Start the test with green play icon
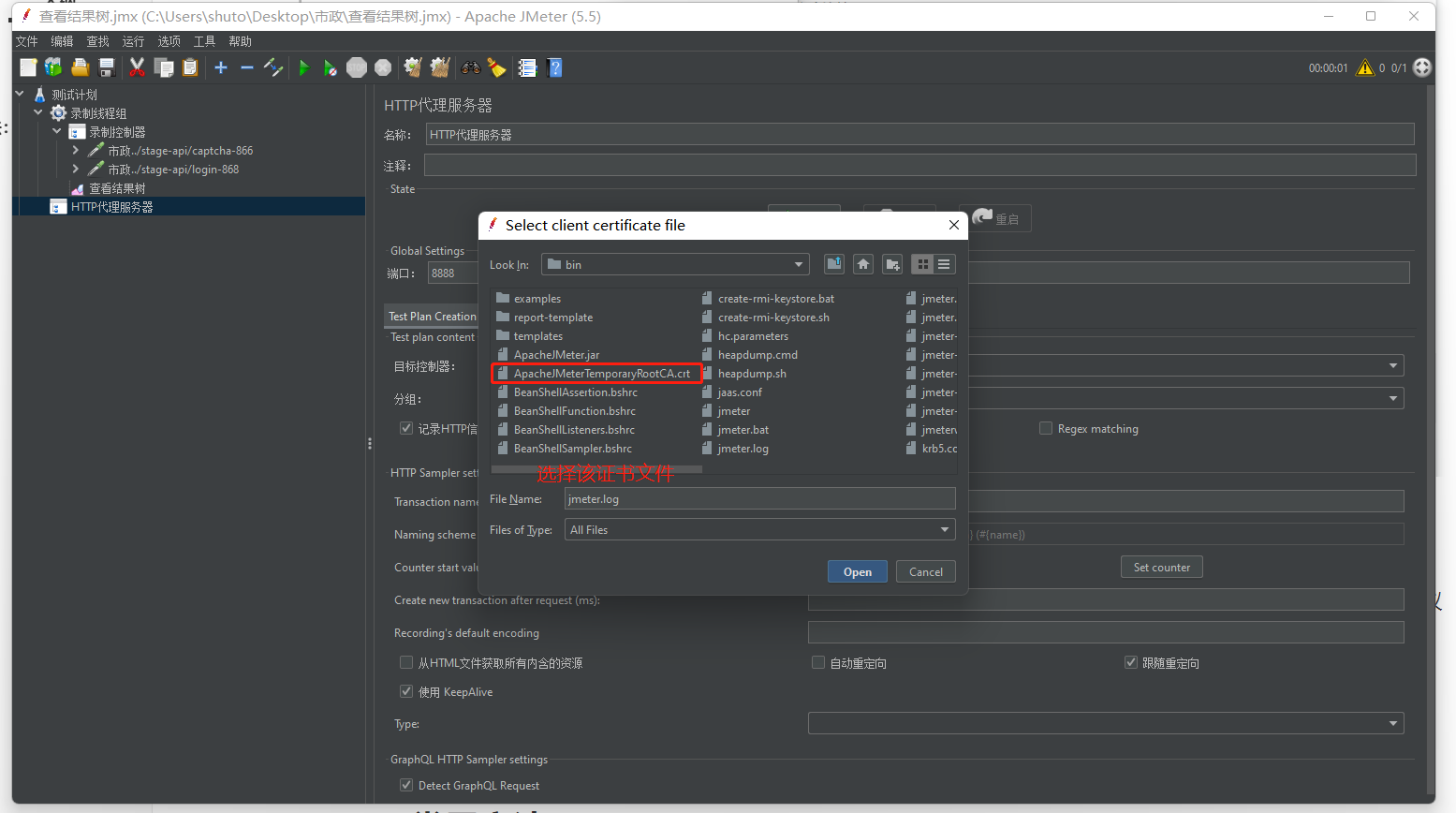 pyautogui.click(x=303, y=67)
